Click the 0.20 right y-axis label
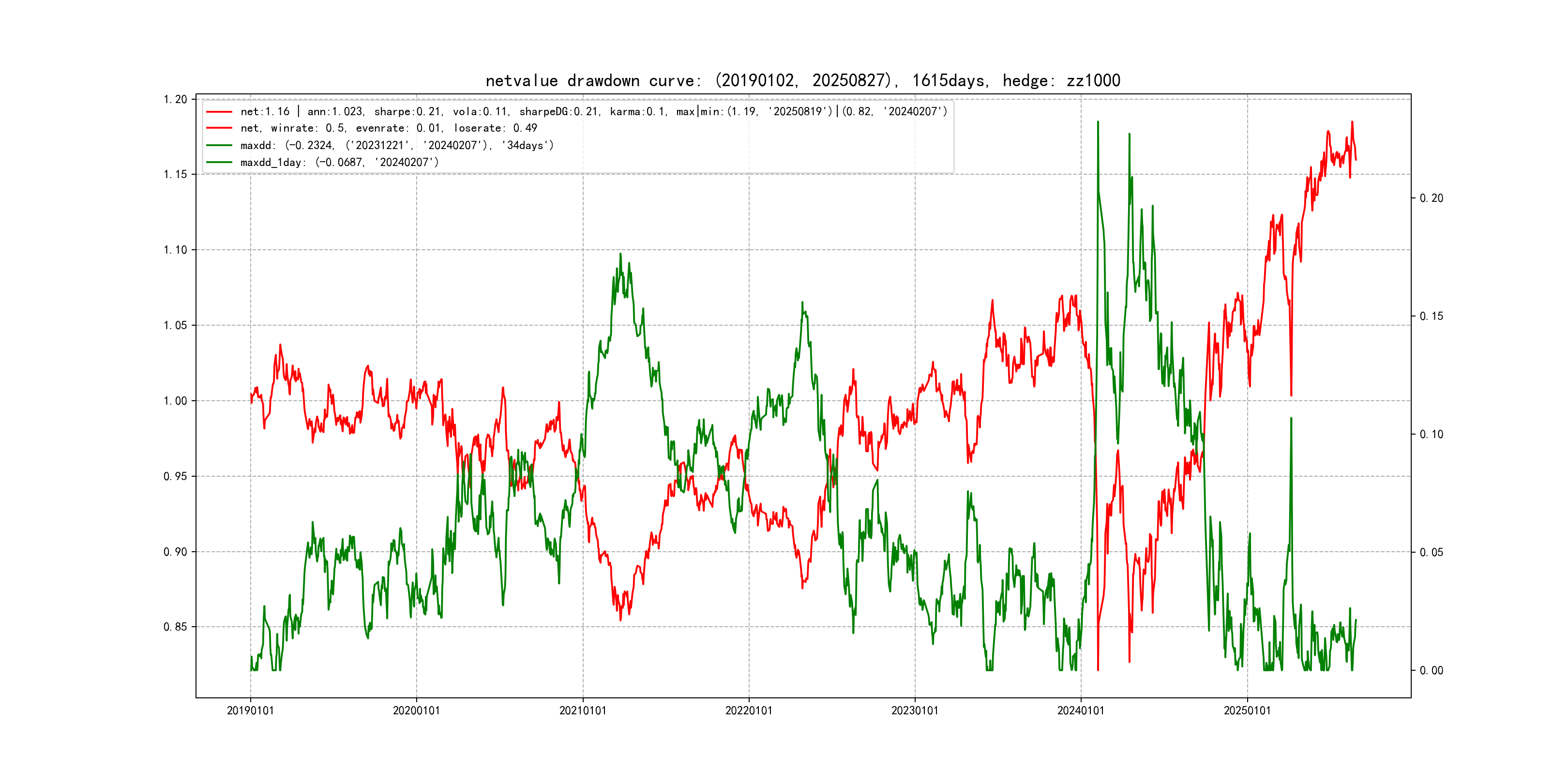This screenshot has height=784, width=1568. (x=1432, y=198)
